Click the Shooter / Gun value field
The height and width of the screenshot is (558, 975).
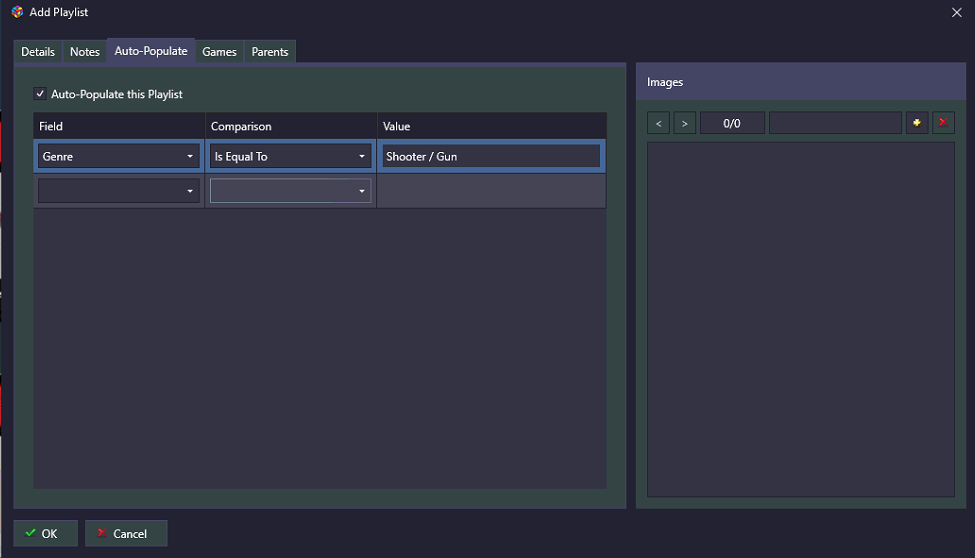pos(491,156)
